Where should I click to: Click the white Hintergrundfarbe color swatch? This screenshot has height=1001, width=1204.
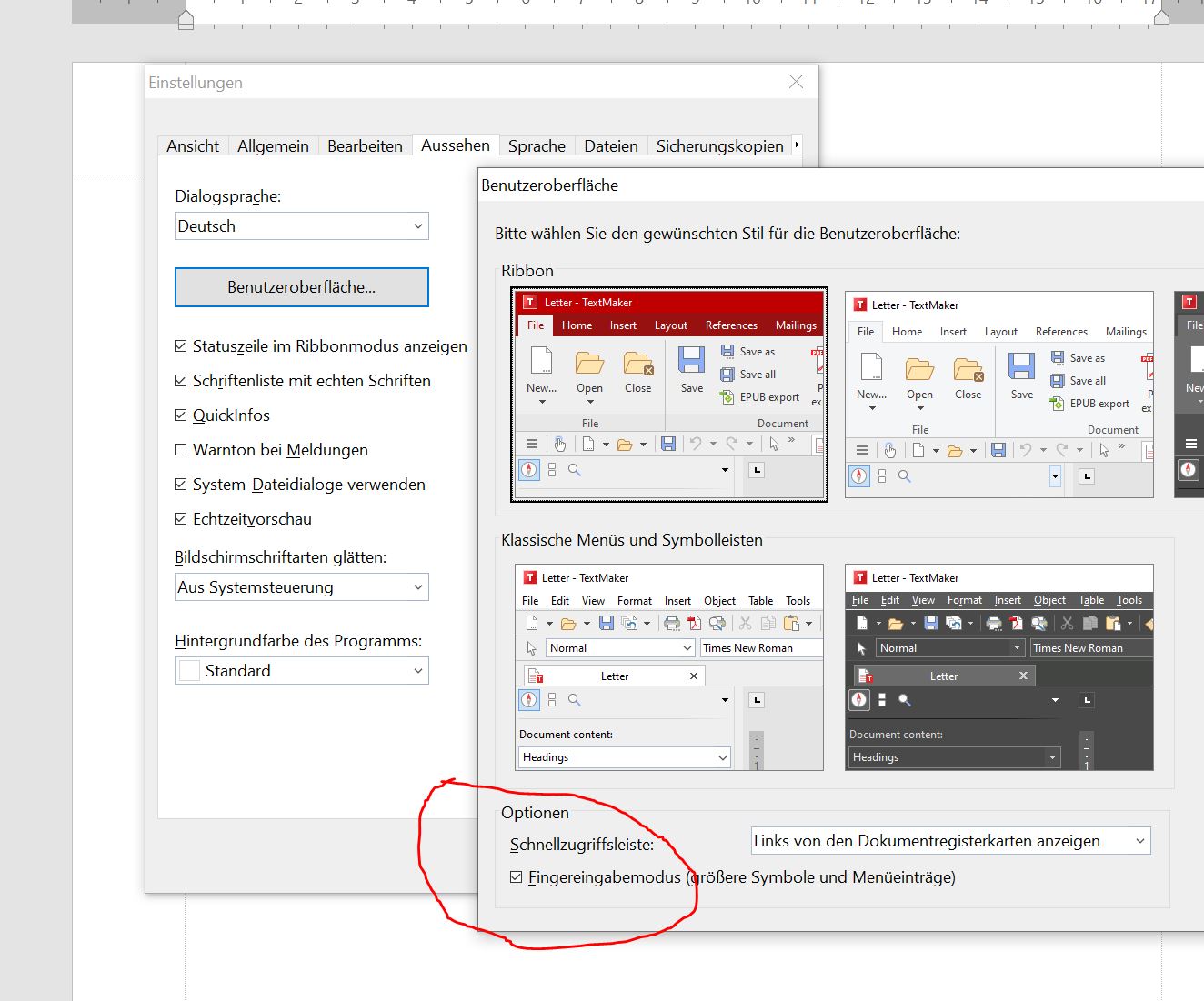190,671
